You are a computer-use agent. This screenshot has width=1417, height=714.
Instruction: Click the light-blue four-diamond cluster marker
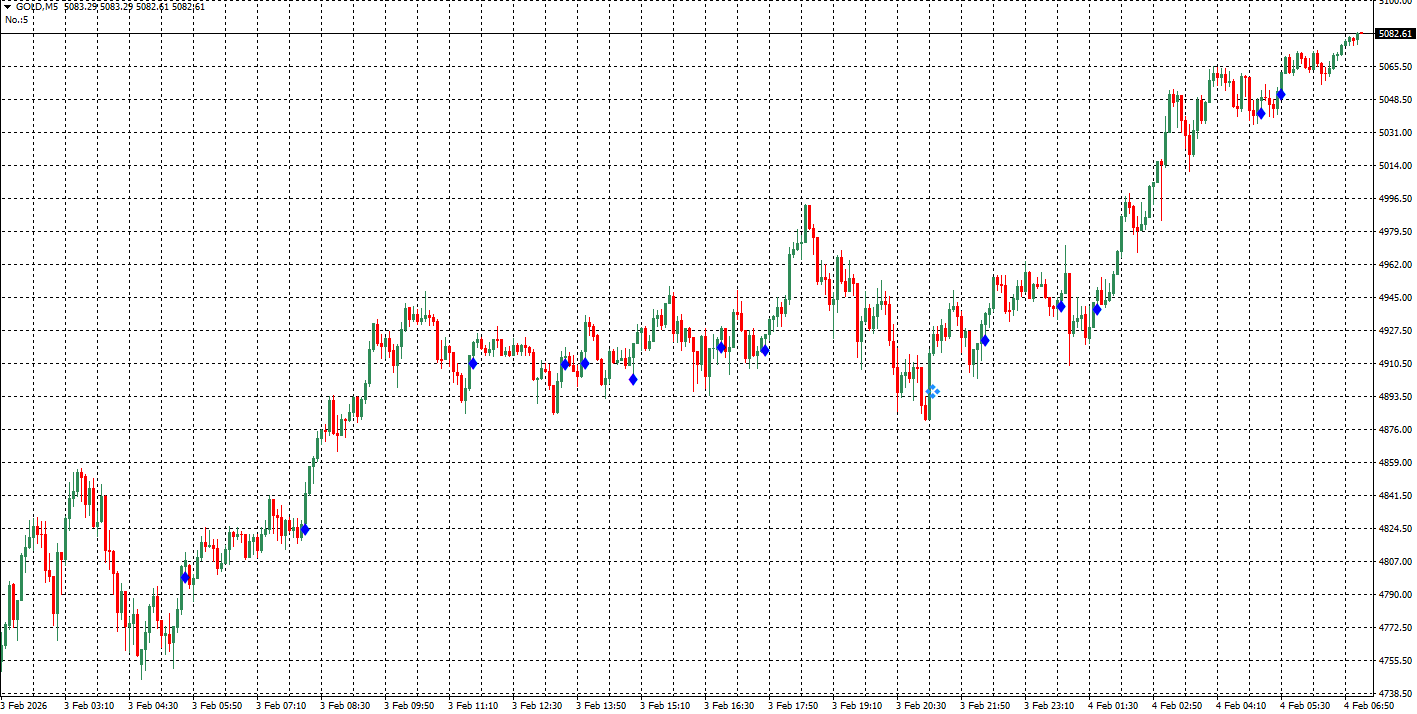(x=932, y=391)
